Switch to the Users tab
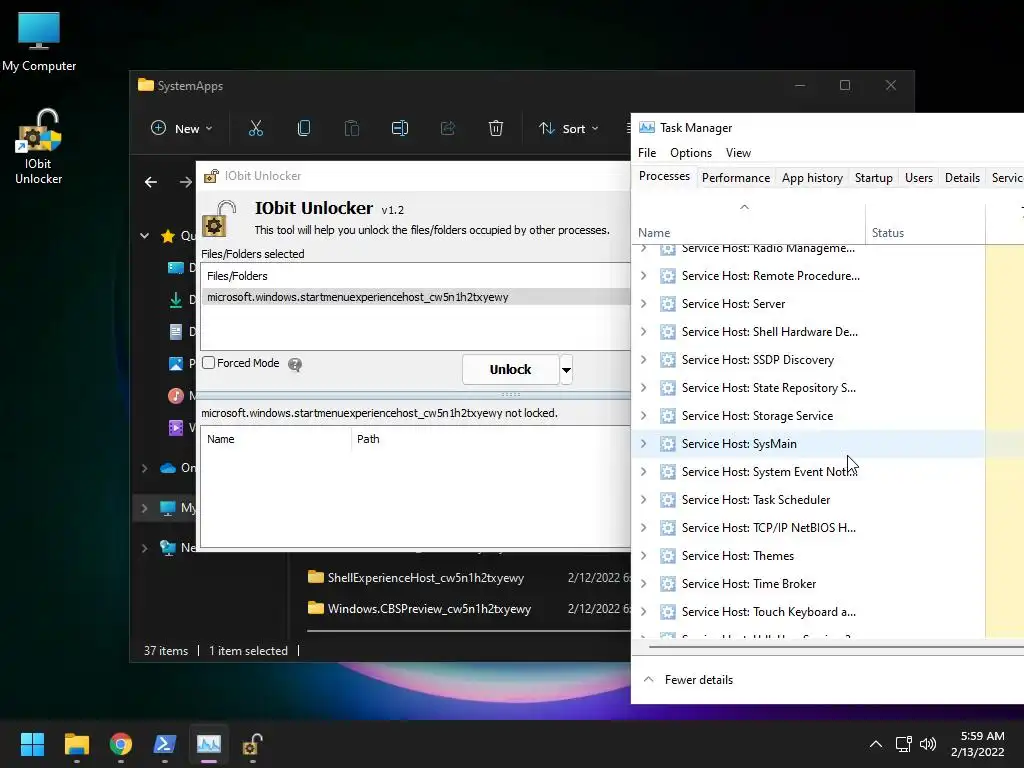The height and width of the screenshot is (768, 1024). pyautogui.click(x=919, y=178)
